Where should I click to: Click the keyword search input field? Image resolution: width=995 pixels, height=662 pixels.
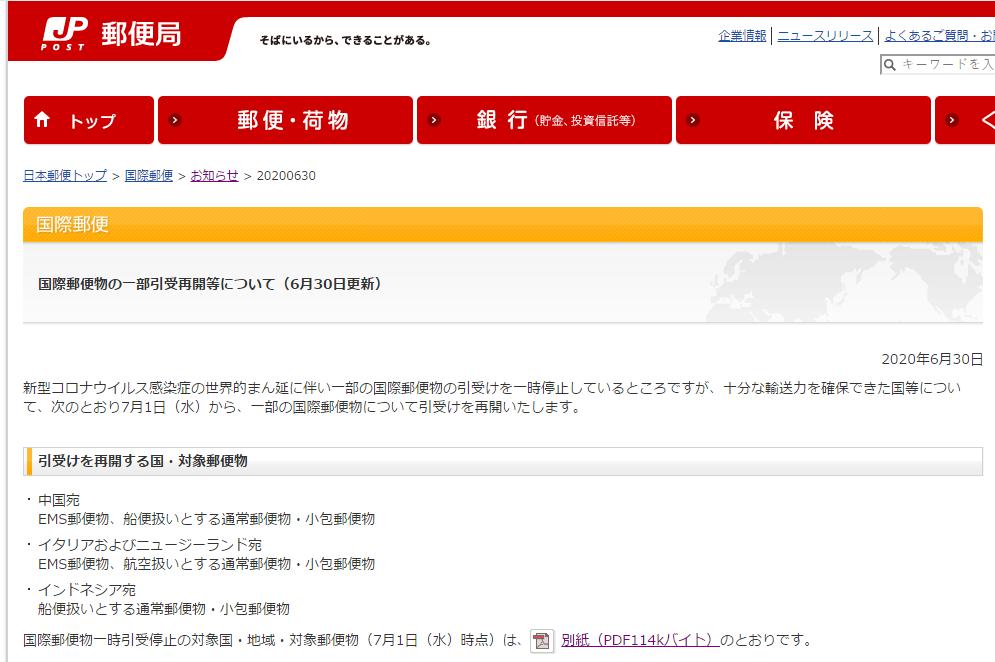click(x=945, y=65)
